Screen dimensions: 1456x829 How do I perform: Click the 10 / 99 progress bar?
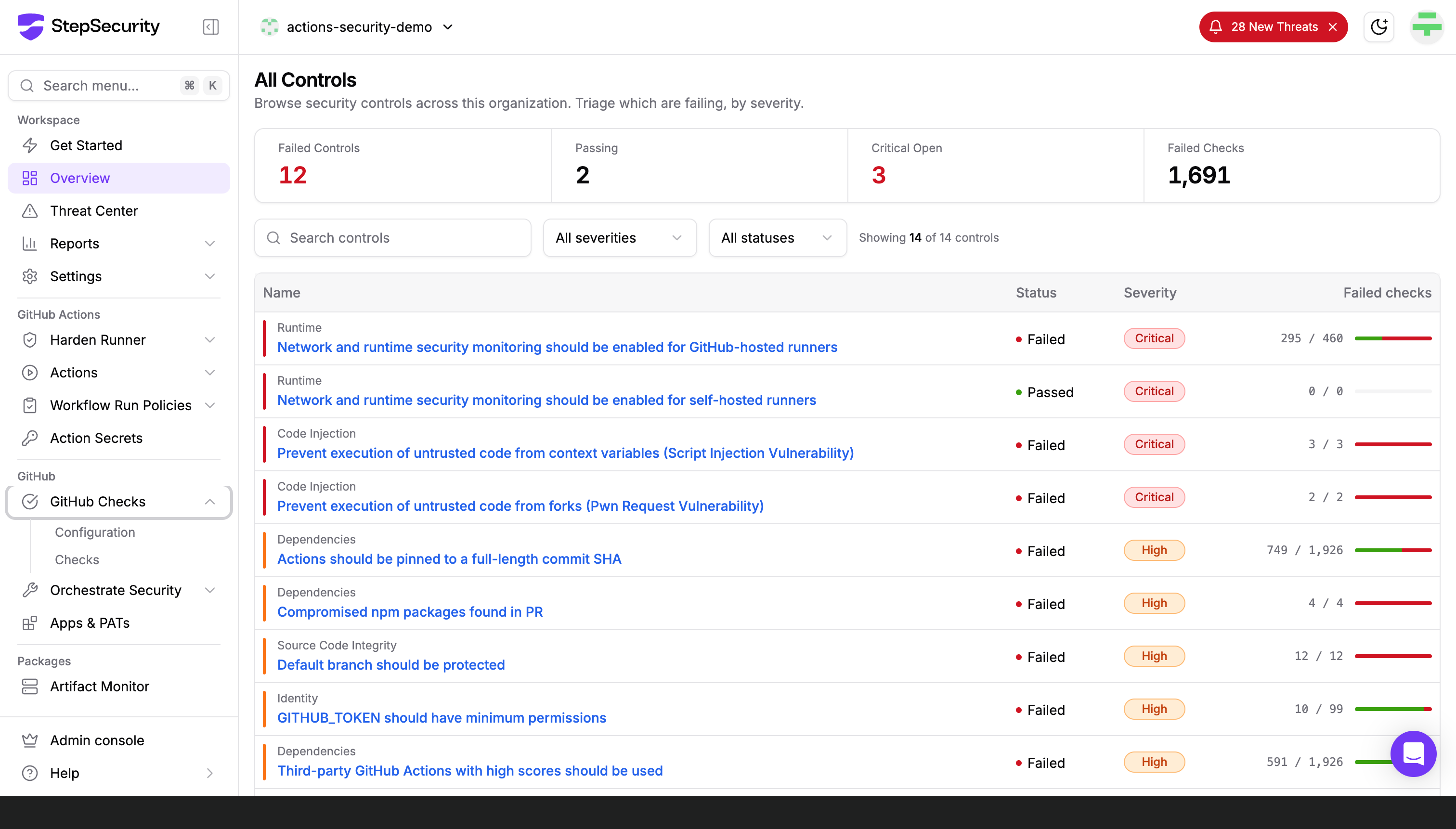(x=1393, y=710)
